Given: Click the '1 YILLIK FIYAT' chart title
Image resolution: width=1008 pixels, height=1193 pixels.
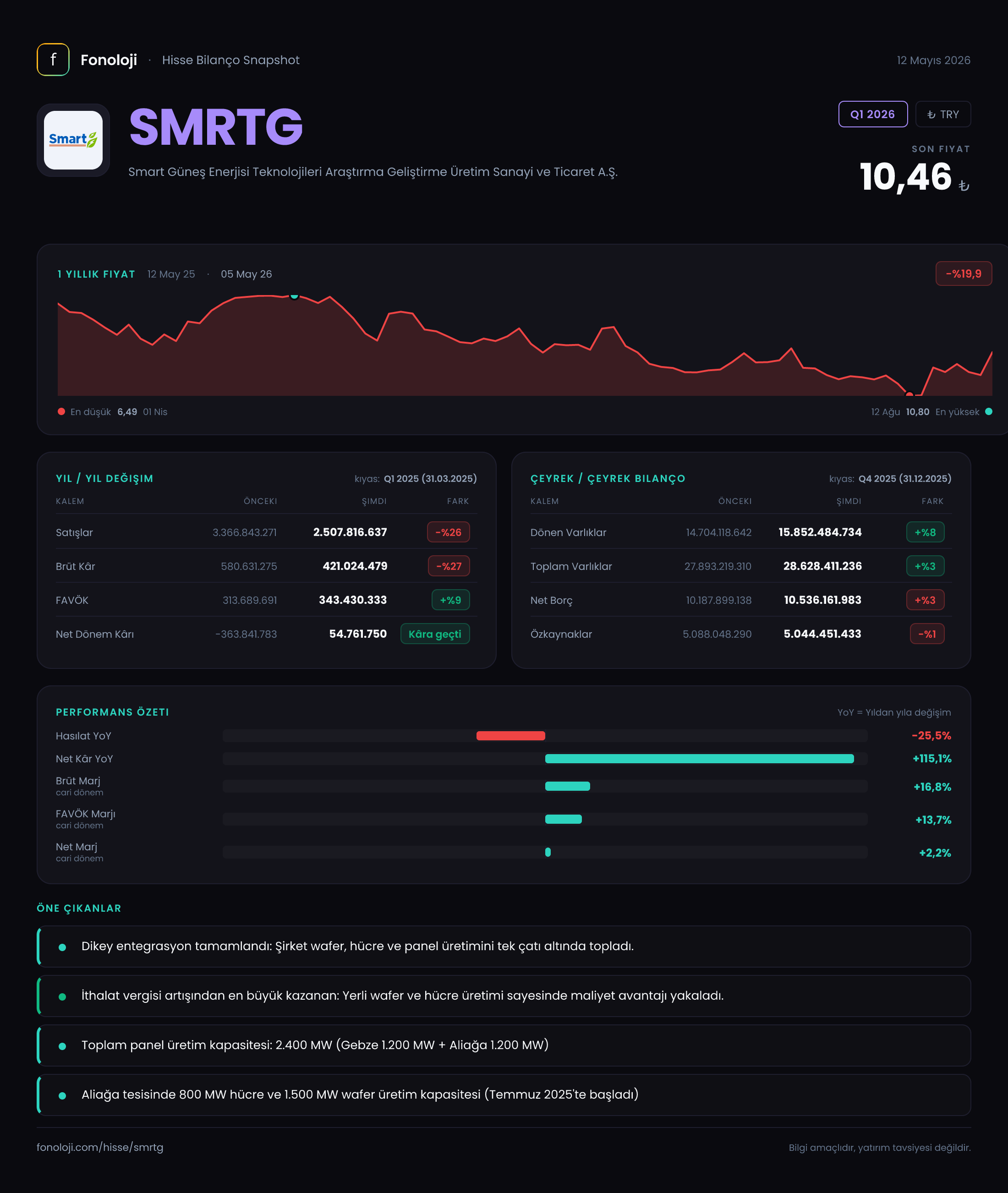Looking at the screenshot, I should pos(96,274).
